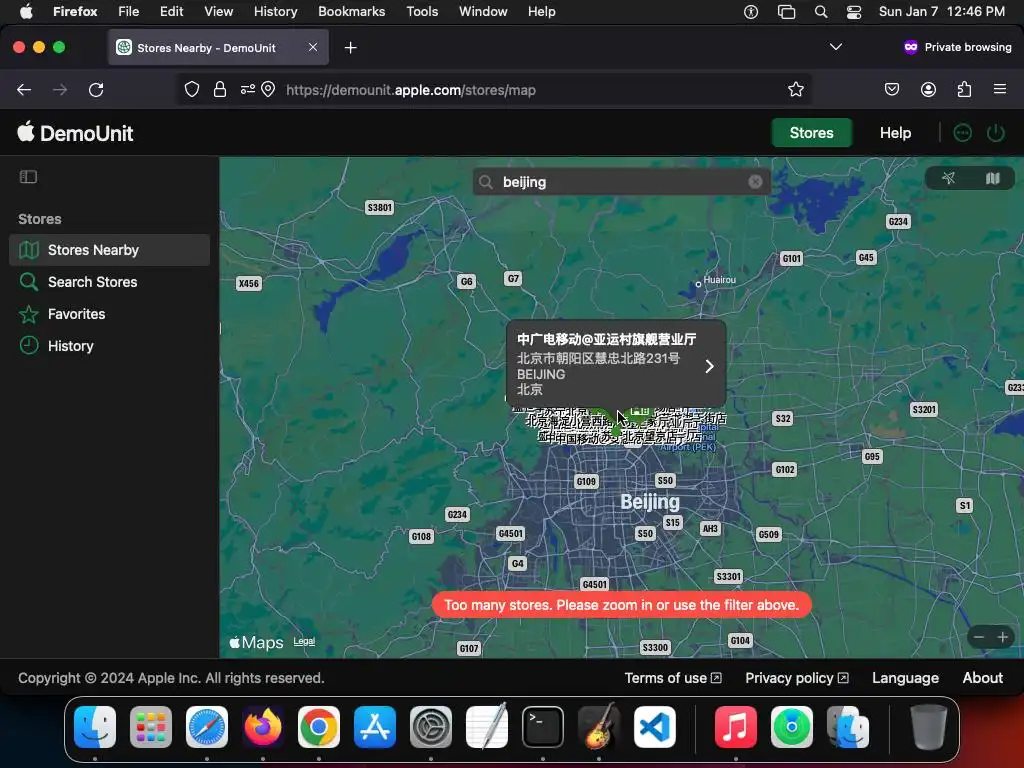Open Safari from the Dock
Viewport: 1024px width, 768px height.
[x=207, y=727]
